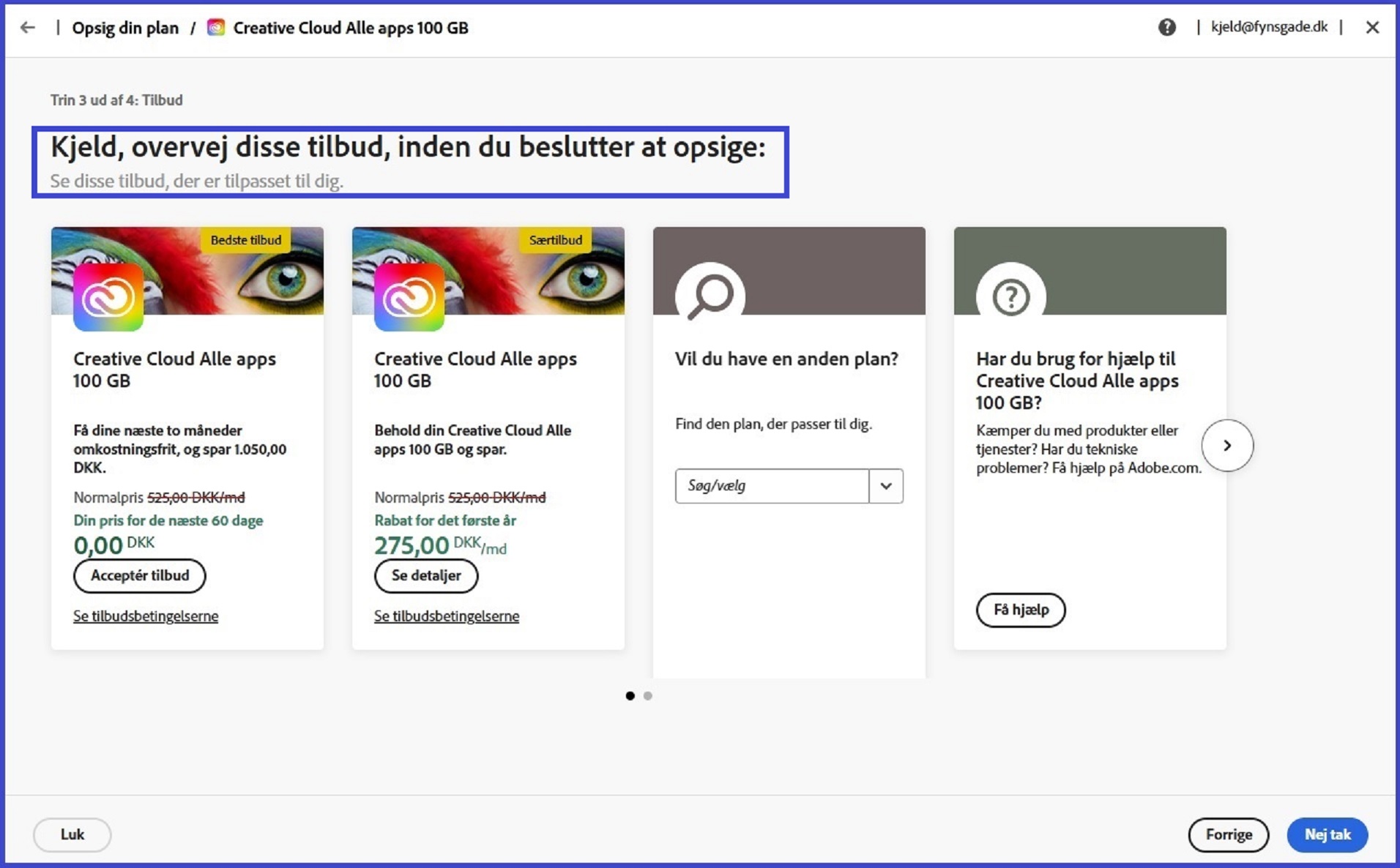Click Creative Cloud icon on Bedste tilbud card
This screenshot has width=1400, height=868.
[x=108, y=297]
